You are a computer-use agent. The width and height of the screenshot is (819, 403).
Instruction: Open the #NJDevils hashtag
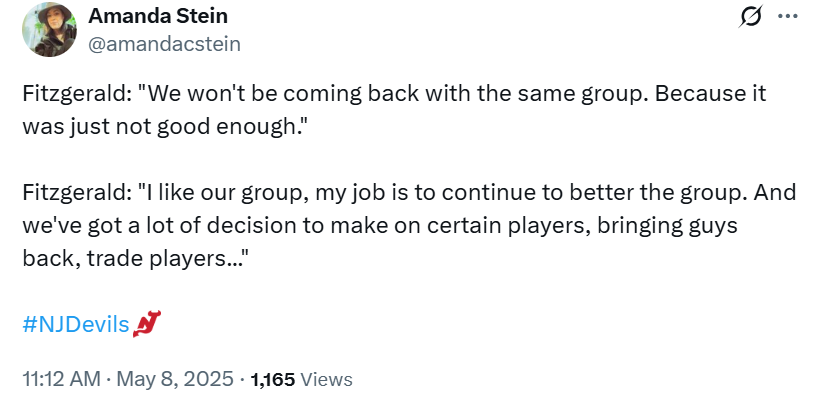(x=76, y=325)
